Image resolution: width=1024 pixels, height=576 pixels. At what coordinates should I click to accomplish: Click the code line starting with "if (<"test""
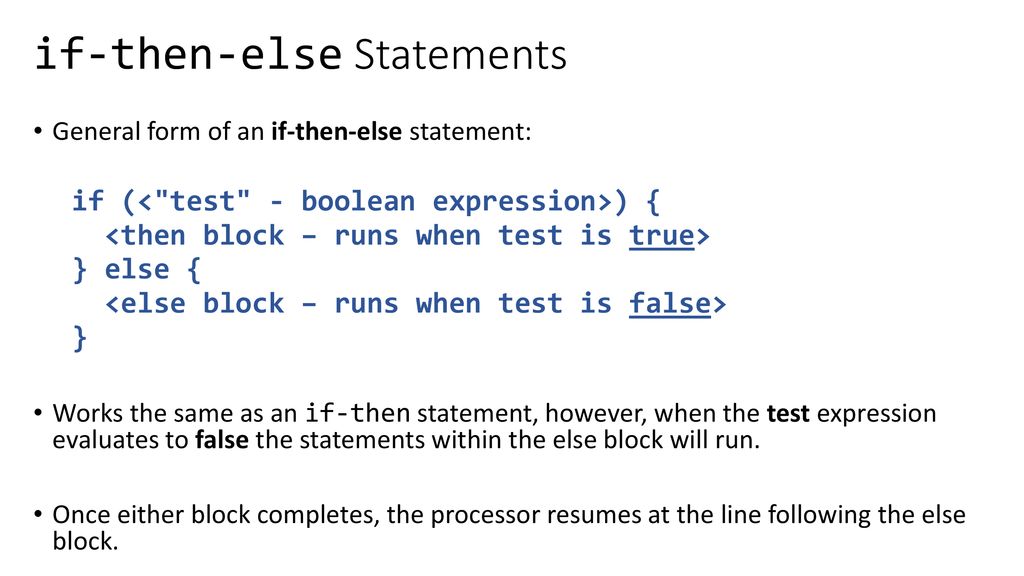coord(366,202)
